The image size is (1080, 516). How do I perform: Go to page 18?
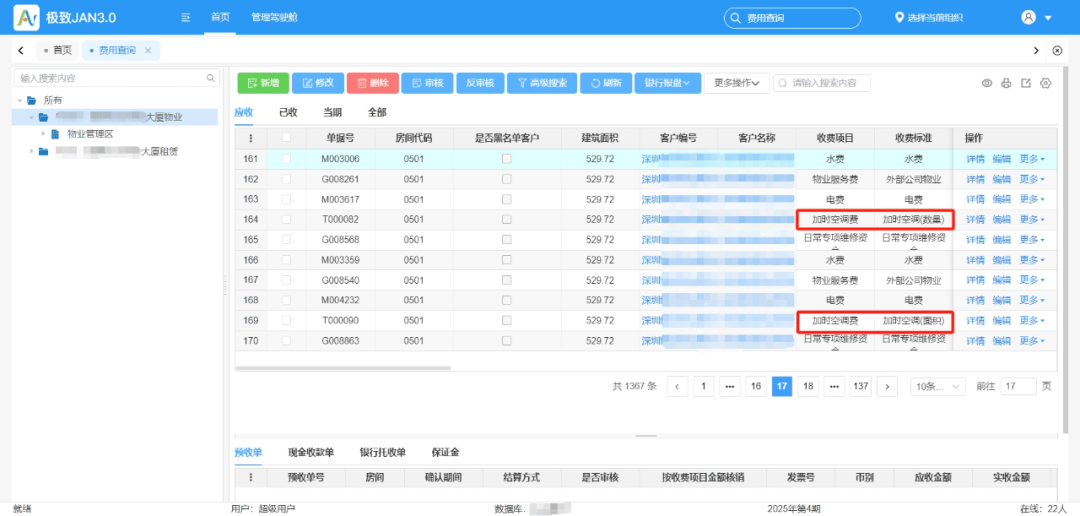tap(808, 386)
